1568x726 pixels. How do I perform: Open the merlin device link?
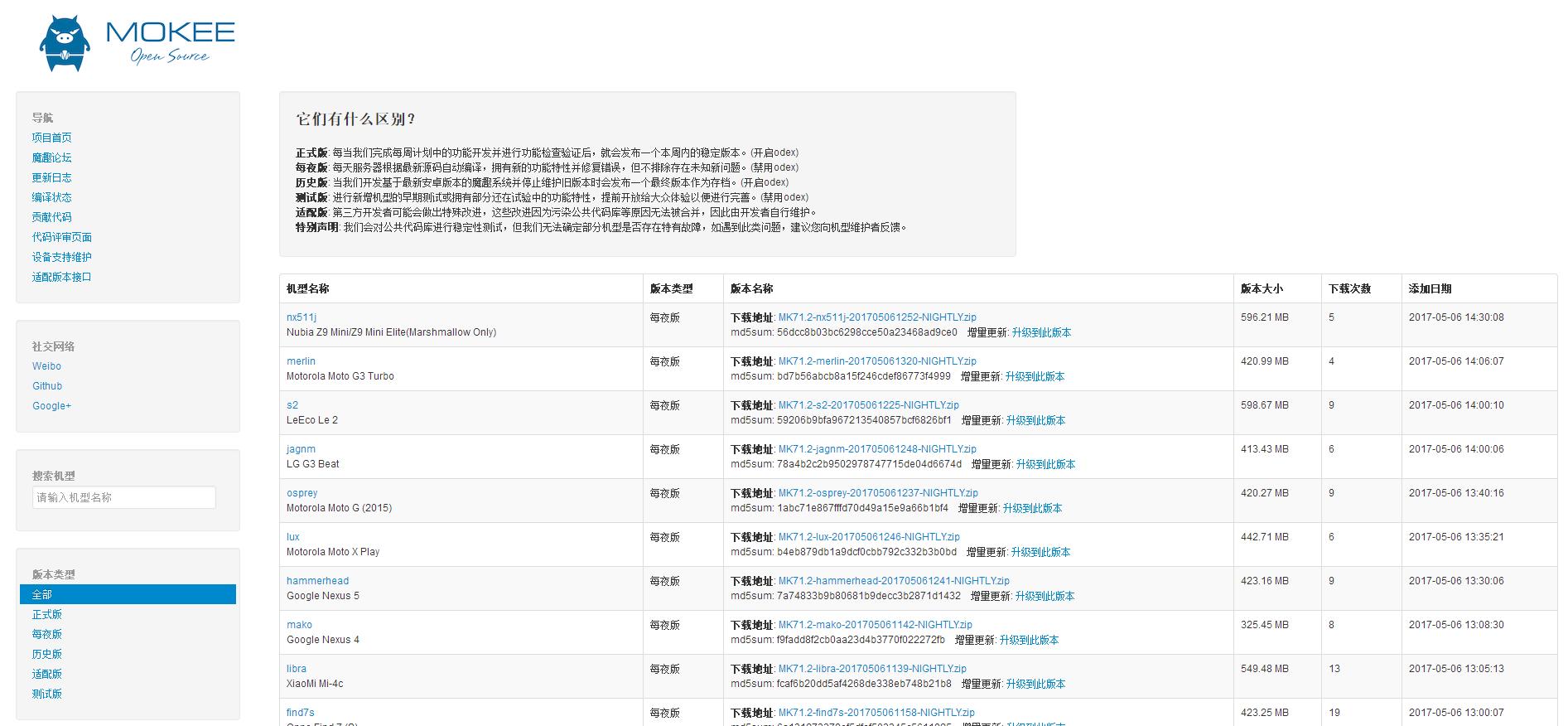(301, 361)
